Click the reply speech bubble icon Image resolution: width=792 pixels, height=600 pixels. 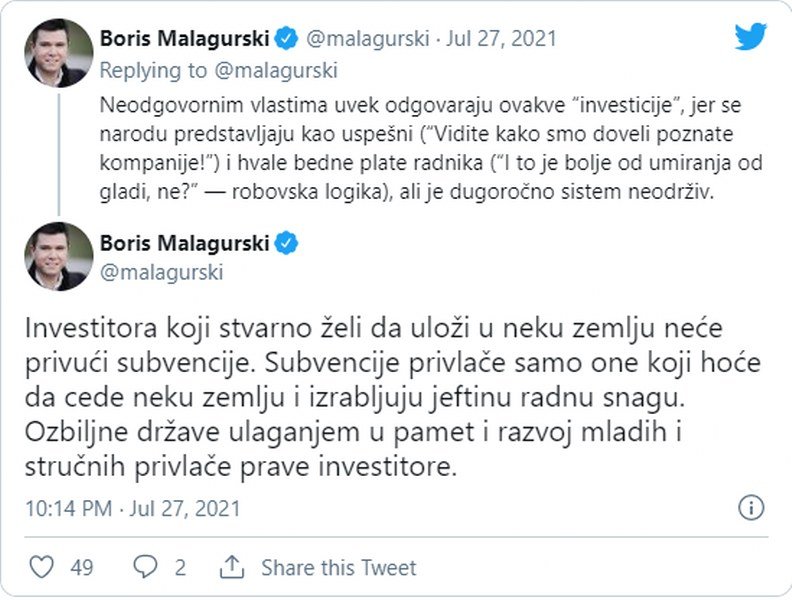pos(146,567)
